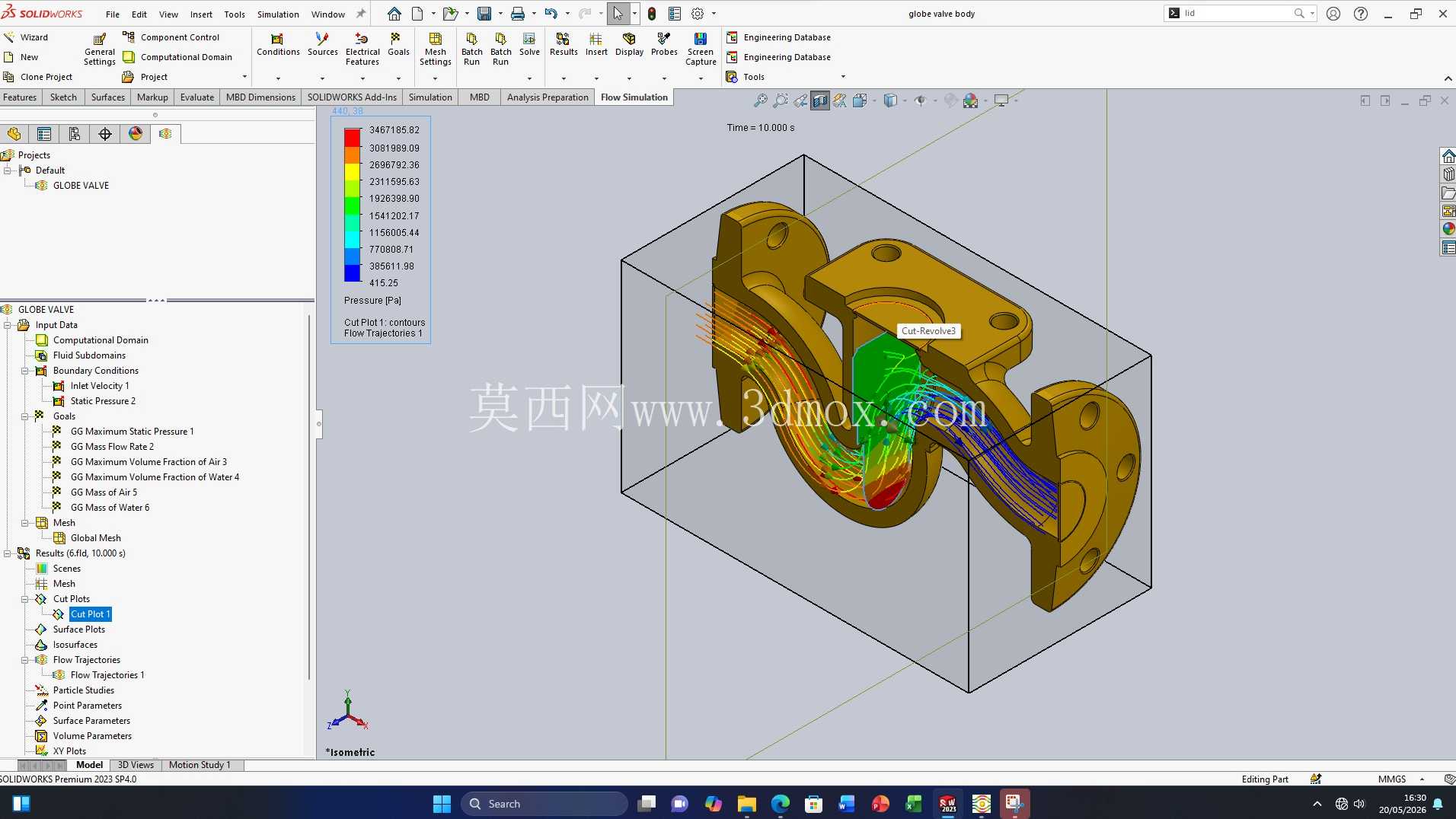Image resolution: width=1456 pixels, height=819 pixels.
Task: Switch to the DimXpertManager tab
Action: coord(105,134)
